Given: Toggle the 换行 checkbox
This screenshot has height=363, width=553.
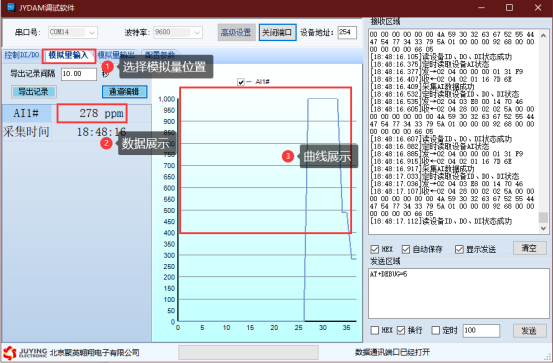Looking at the screenshot, I should (401, 331).
